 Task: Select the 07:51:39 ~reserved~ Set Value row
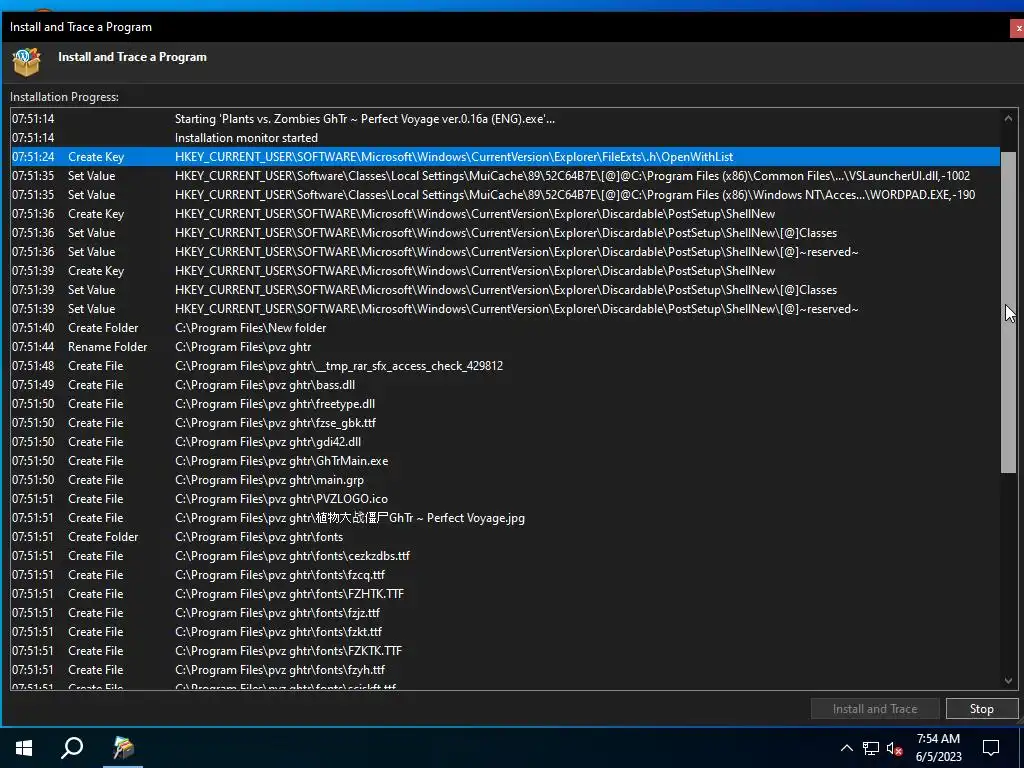(x=505, y=308)
